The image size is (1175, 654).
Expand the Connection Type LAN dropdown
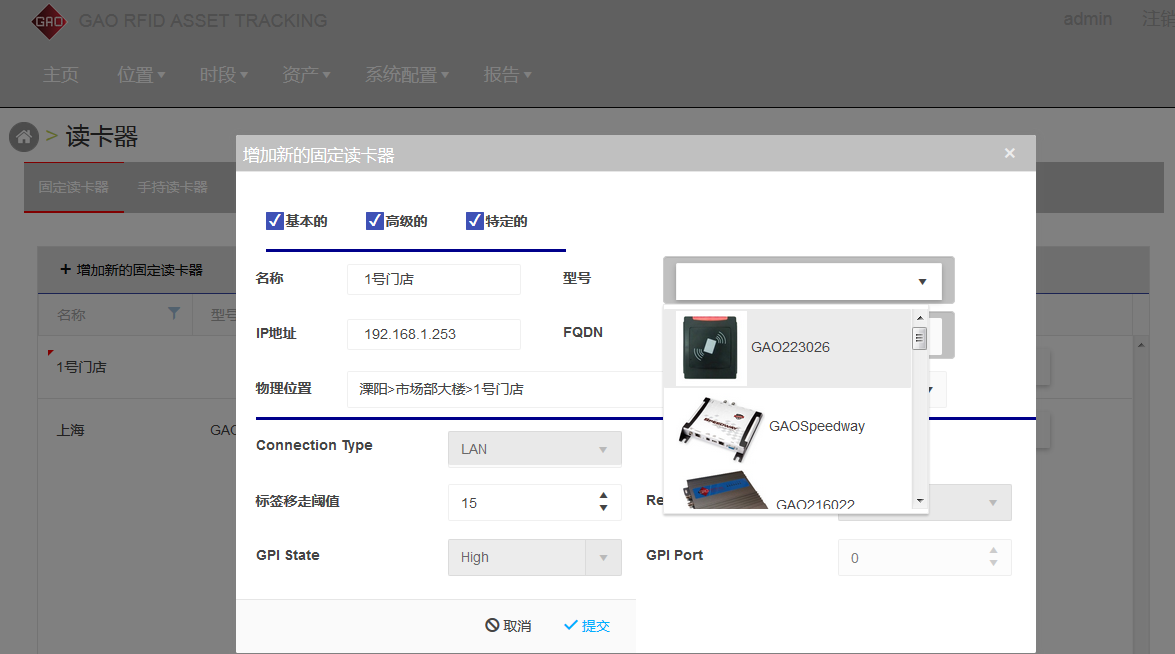click(x=534, y=449)
